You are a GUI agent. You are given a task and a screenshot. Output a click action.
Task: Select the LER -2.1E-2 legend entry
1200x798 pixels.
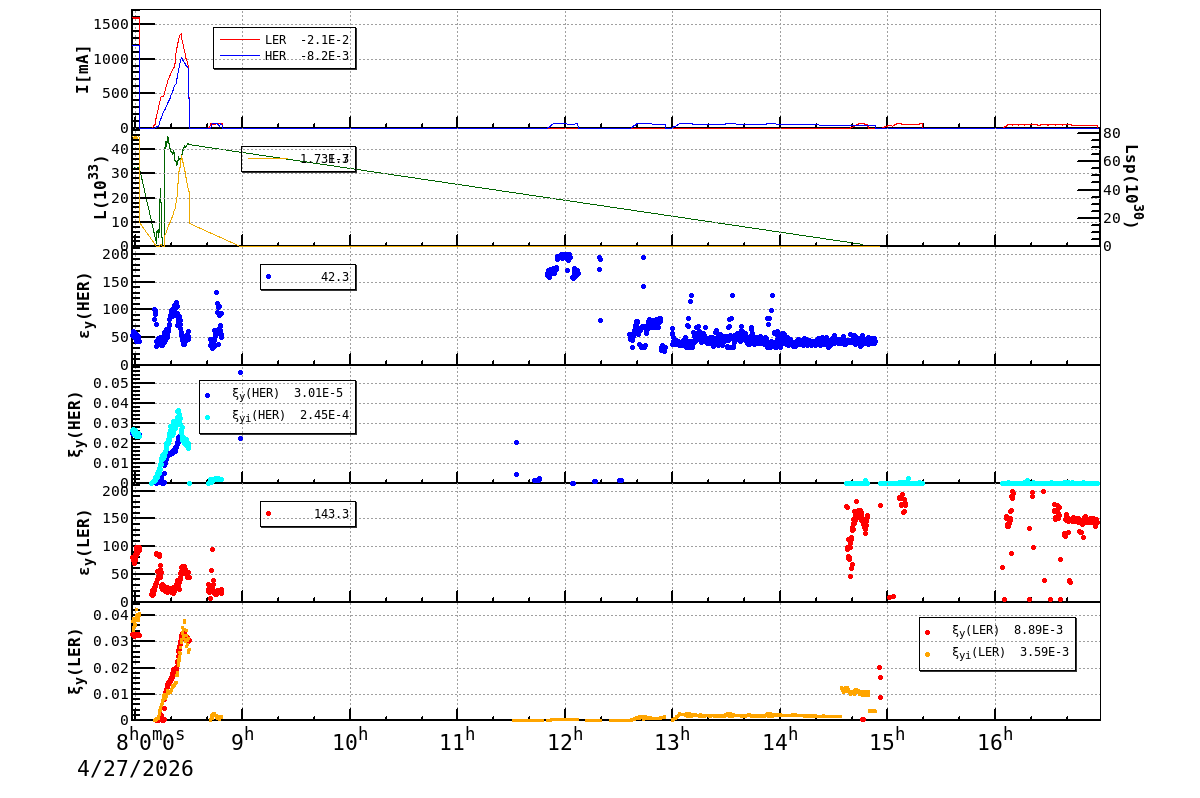pos(284,40)
